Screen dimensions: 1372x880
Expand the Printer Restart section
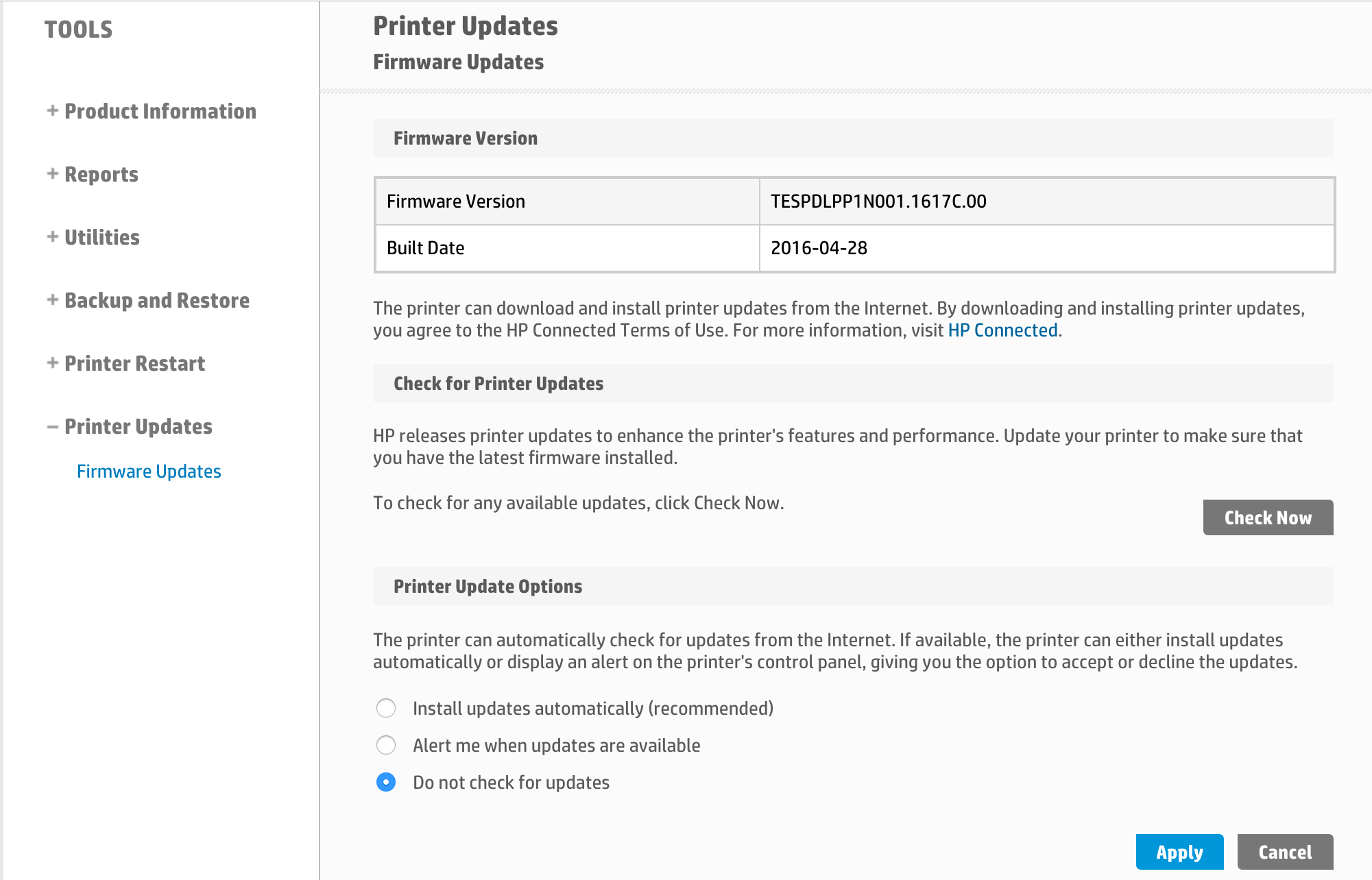coord(134,363)
